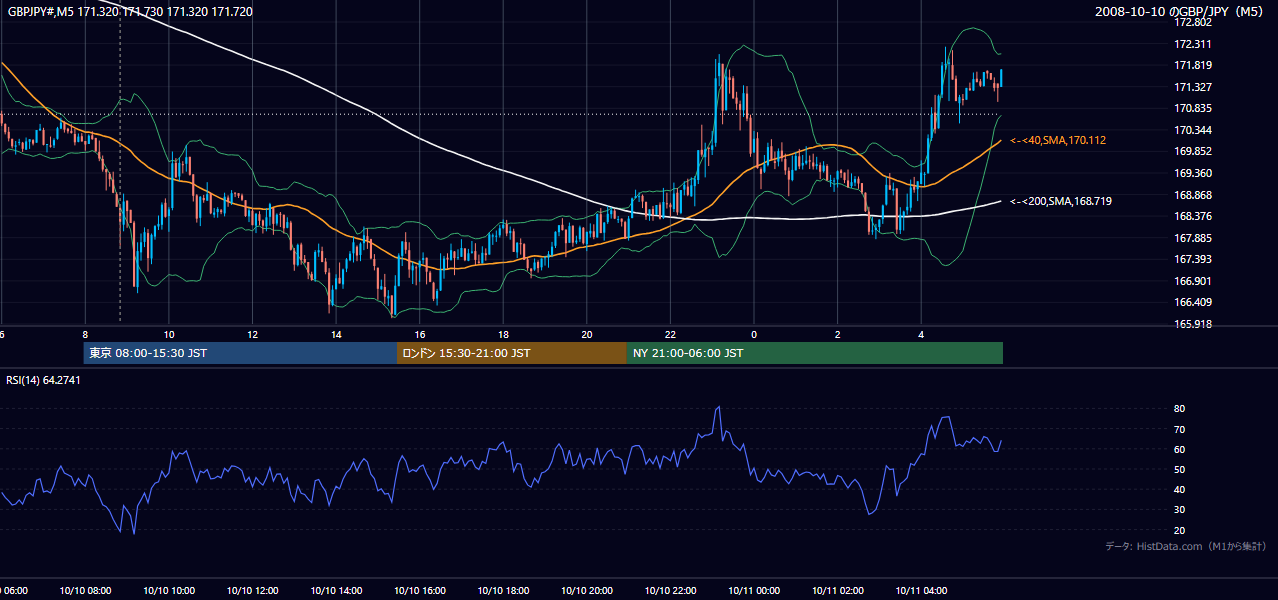Image resolution: width=1278 pixels, height=600 pixels.
Task: Click the 10/11 04:00 time axis label
Action: [x=921, y=591]
